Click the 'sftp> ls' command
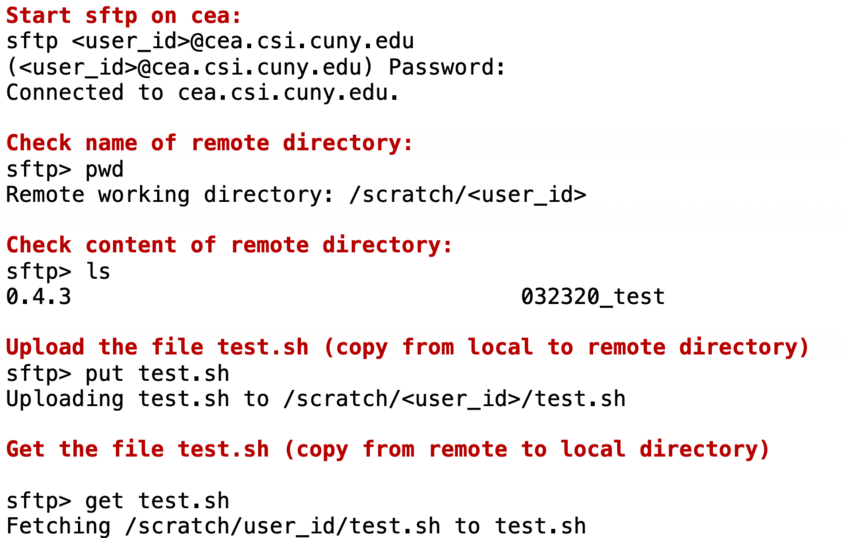Image resolution: width=842 pixels, height=538 pixels. click(58, 272)
